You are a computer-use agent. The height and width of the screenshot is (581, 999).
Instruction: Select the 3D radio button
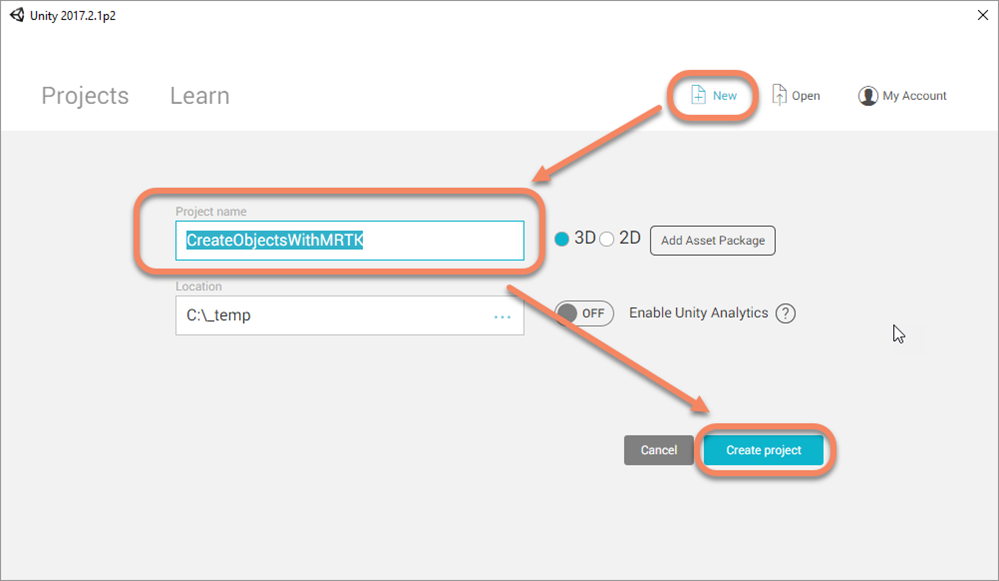coord(561,239)
